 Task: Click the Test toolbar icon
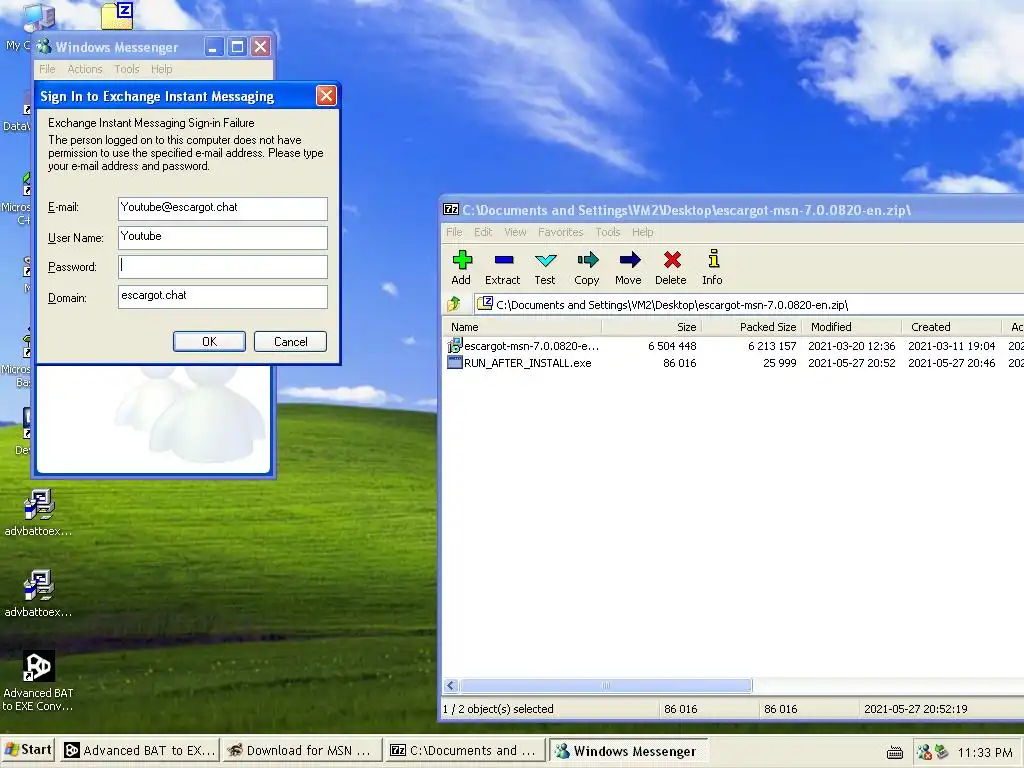[x=545, y=261]
